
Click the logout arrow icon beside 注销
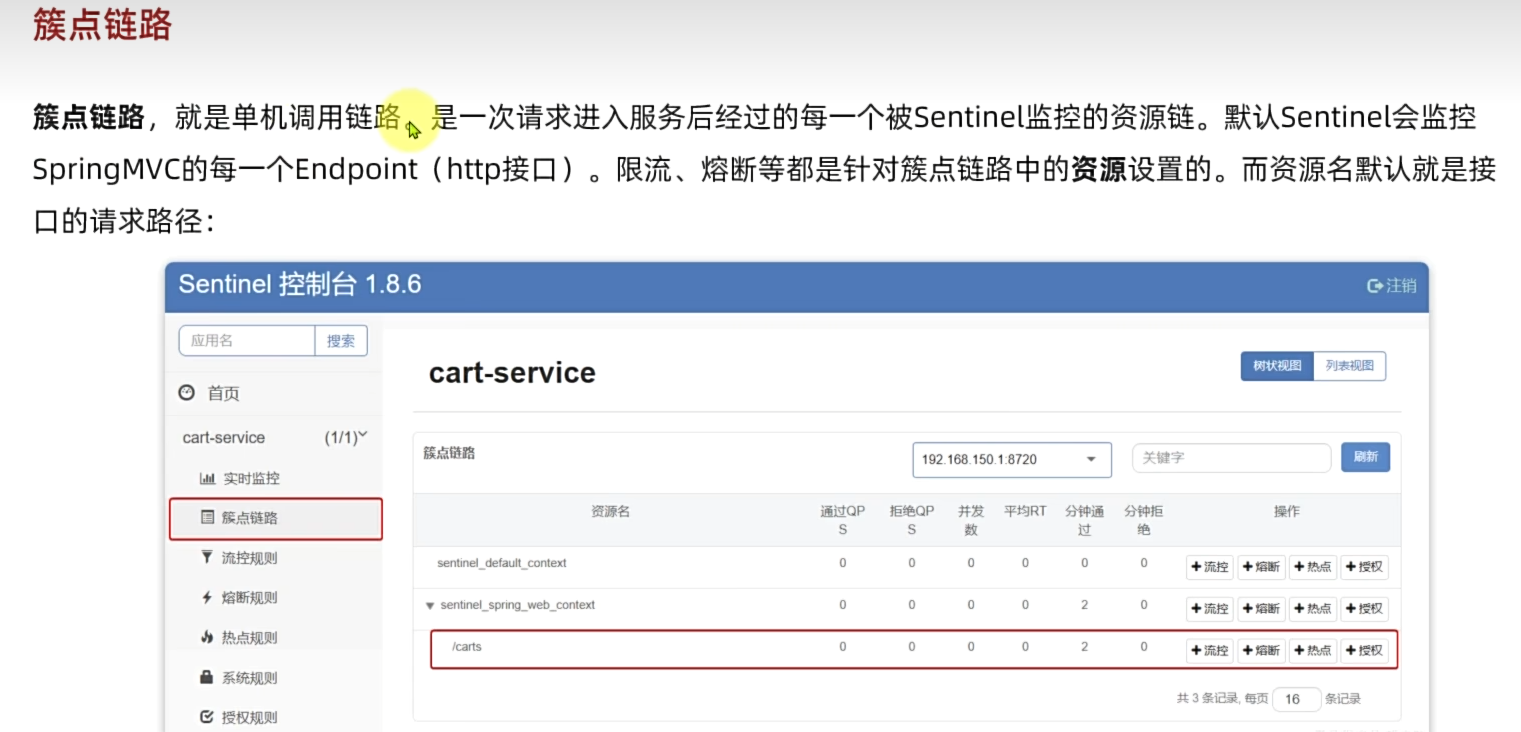(x=1375, y=286)
